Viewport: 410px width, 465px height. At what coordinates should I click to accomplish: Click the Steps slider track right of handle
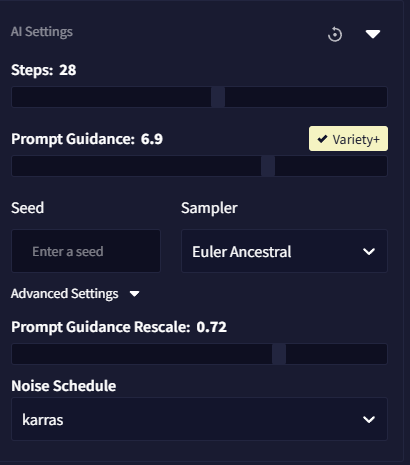(x=306, y=97)
